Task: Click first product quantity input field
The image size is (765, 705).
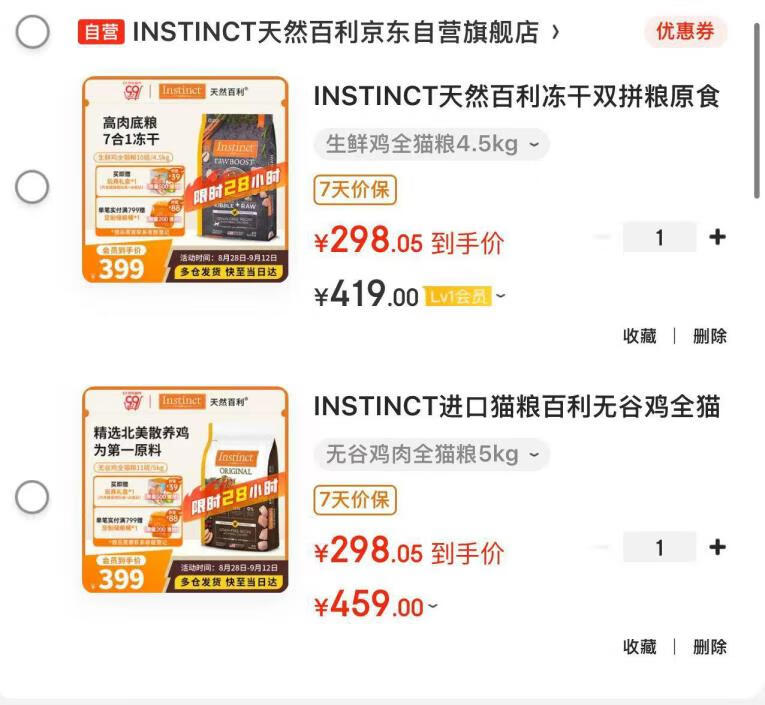Action: click(x=660, y=238)
